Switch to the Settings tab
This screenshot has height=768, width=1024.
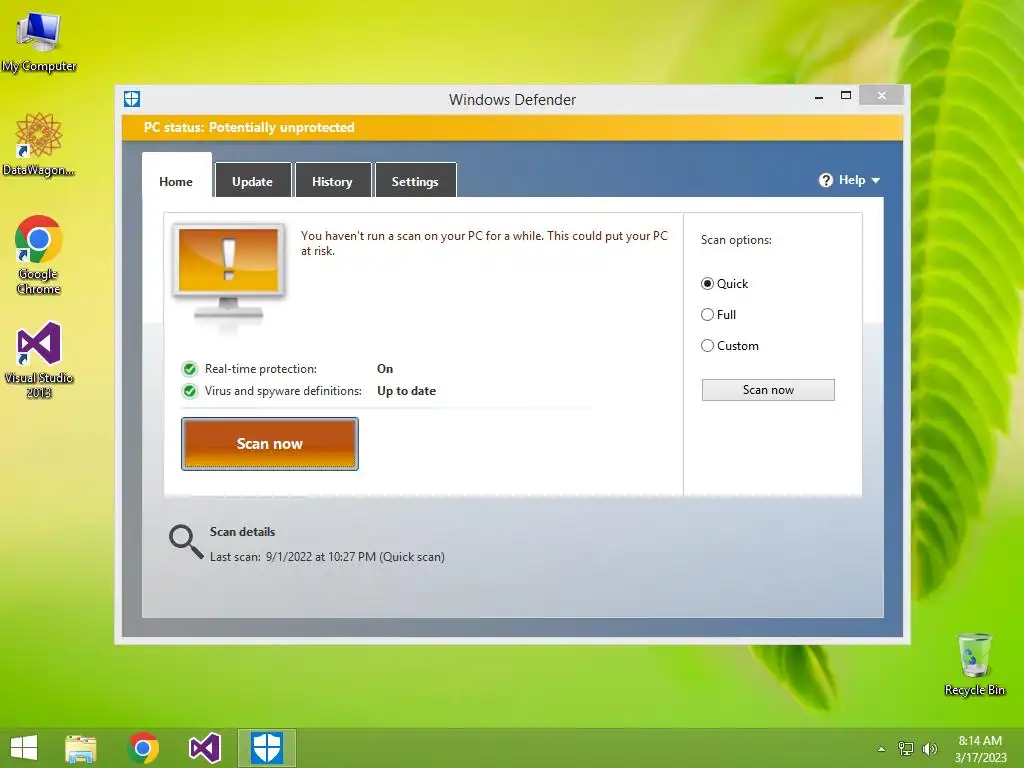coord(415,182)
